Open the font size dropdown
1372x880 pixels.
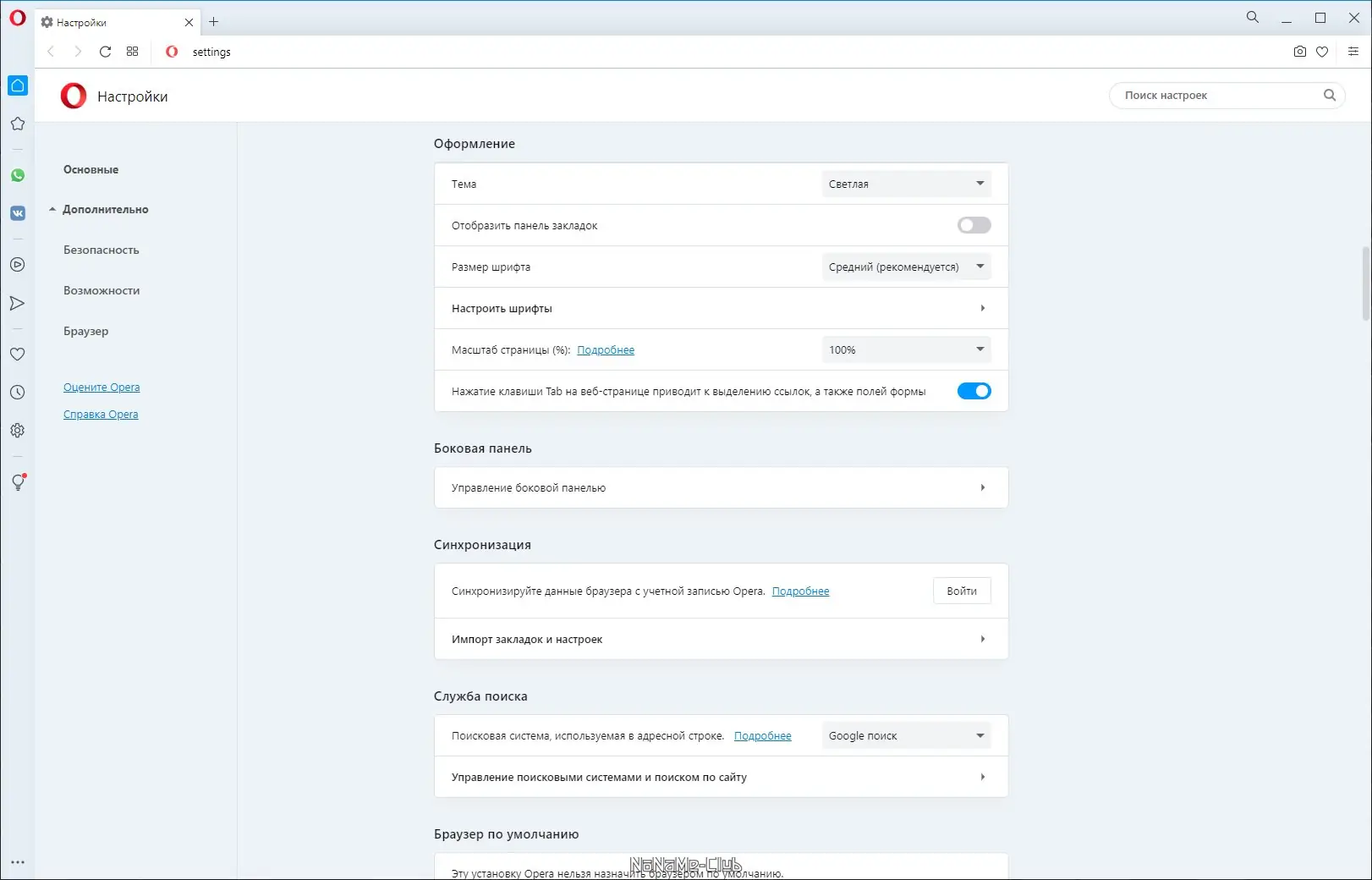tap(906, 267)
